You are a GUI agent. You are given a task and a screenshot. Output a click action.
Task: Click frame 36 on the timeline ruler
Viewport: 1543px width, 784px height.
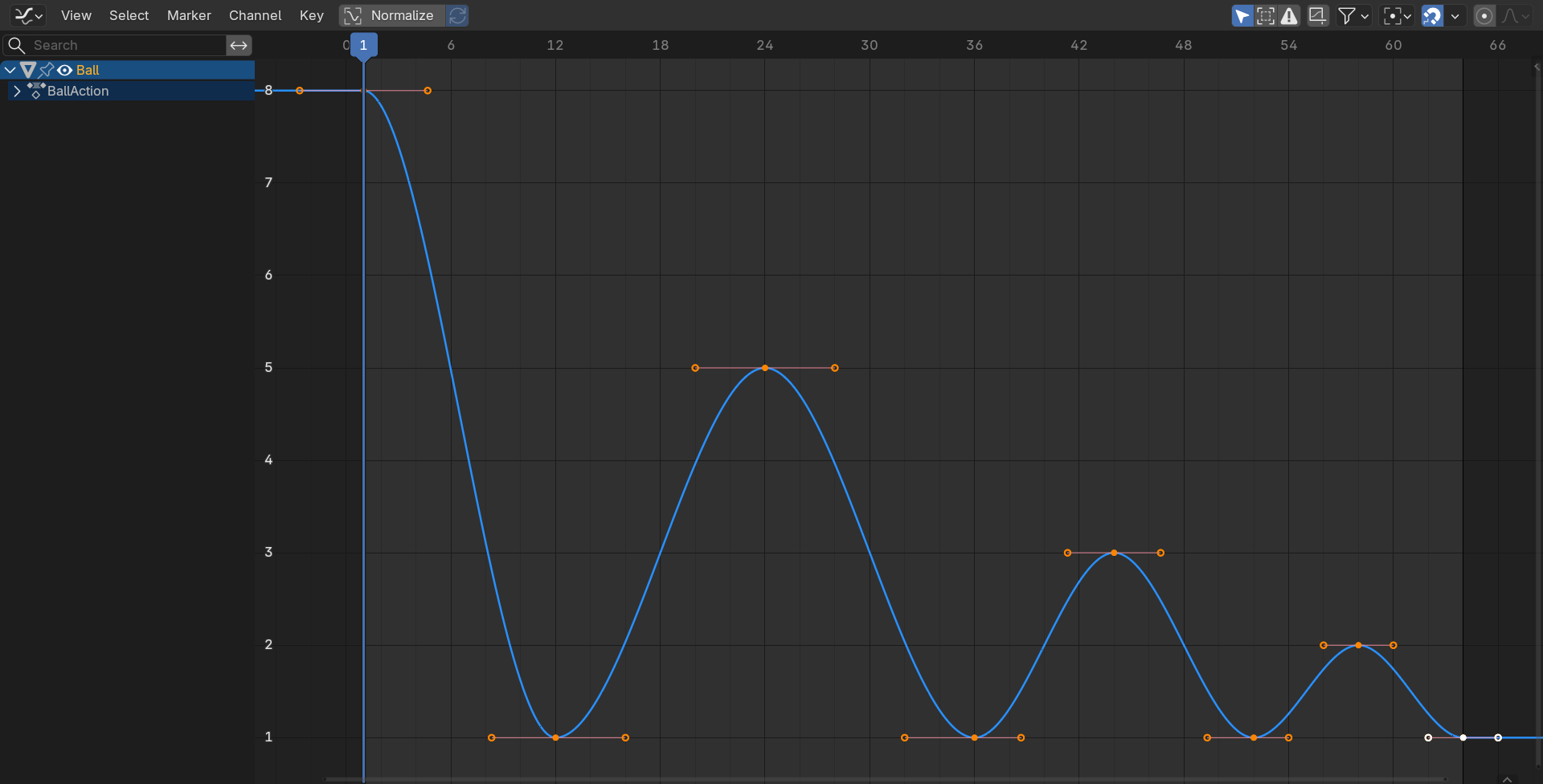tap(974, 45)
